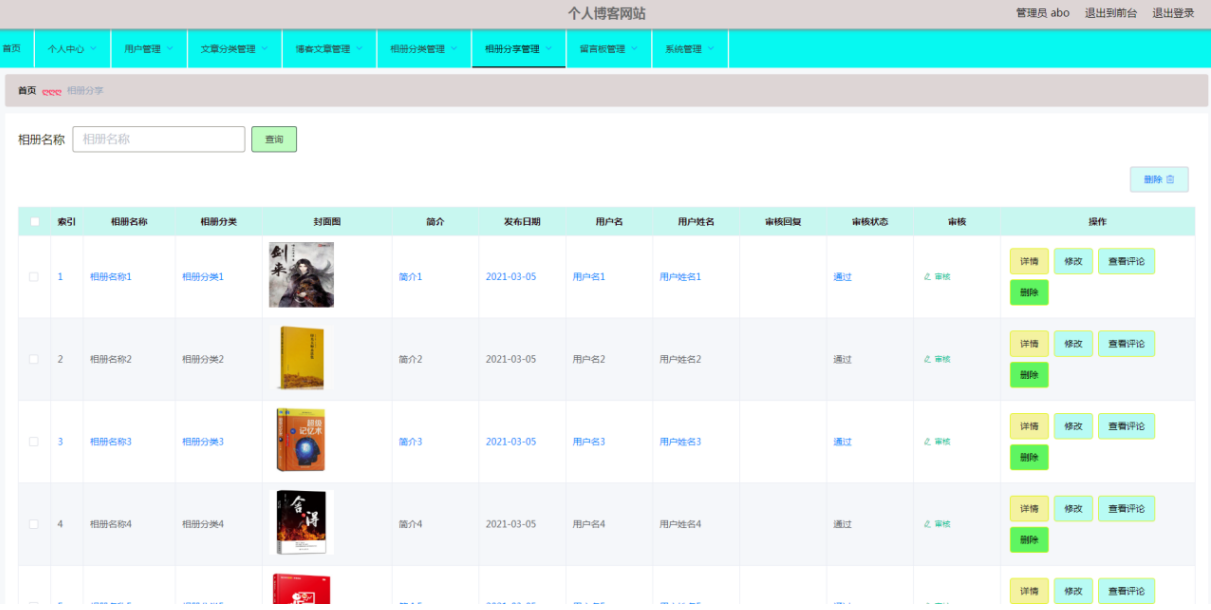Open cover image thumbnail of 相册名称2
The width and height of the screenshot is (1211, 610).
pos(301,358)
